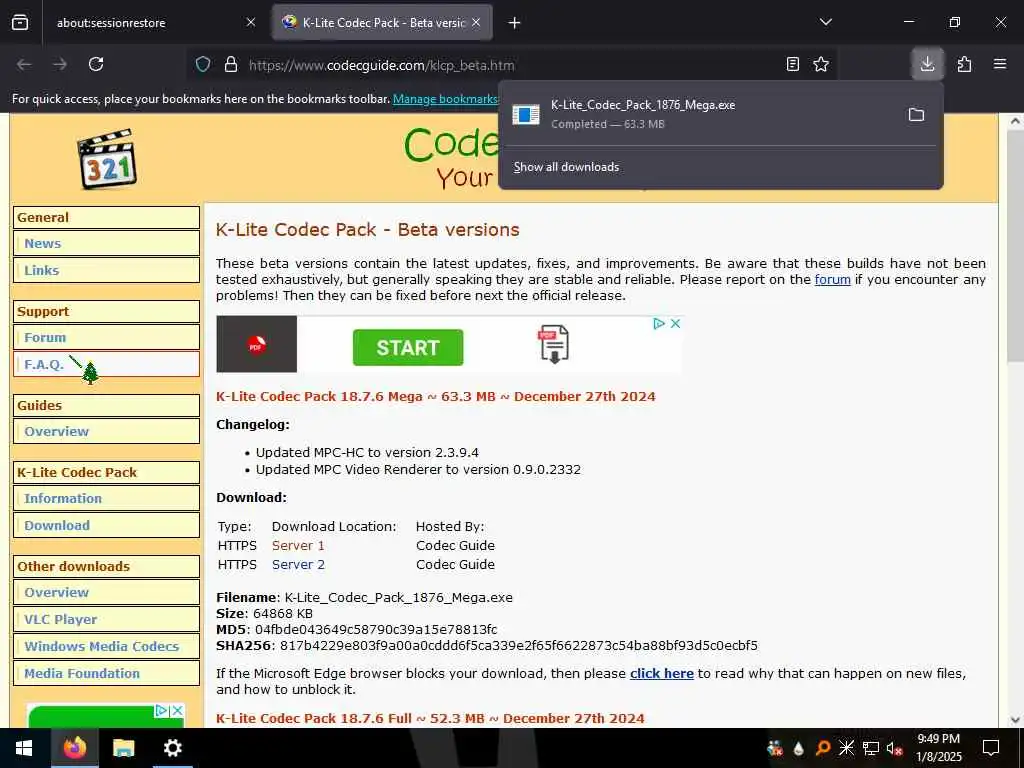Go forward to next page
The height and width of the screenshot is (768, 1024).
point(60,64)
